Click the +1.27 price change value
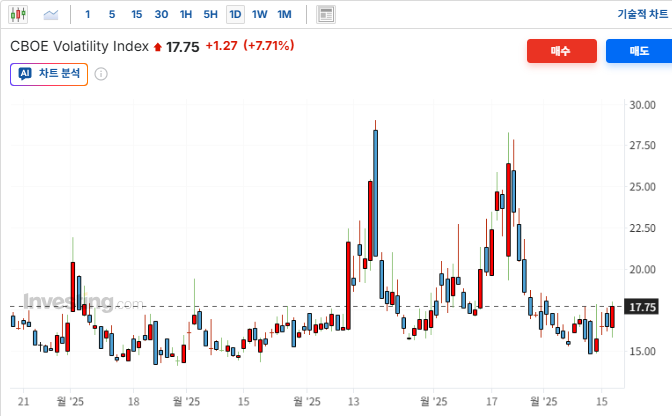Screen dimensions: 672x416 tap(222, 46)
